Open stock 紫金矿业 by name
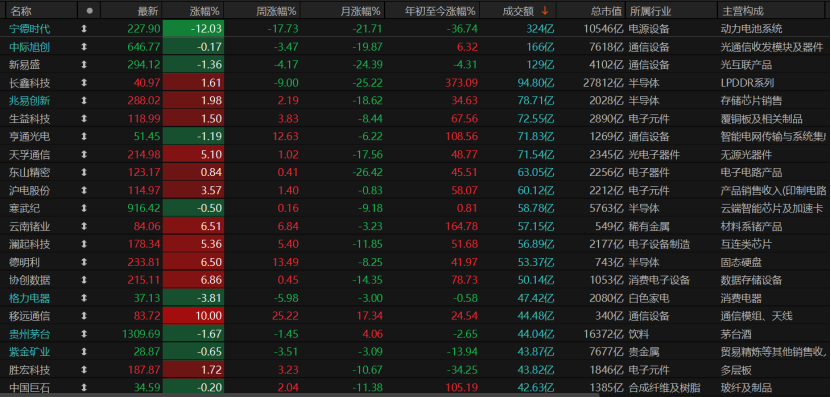Screen dimensions: 831x397 (x=30, y=352)
